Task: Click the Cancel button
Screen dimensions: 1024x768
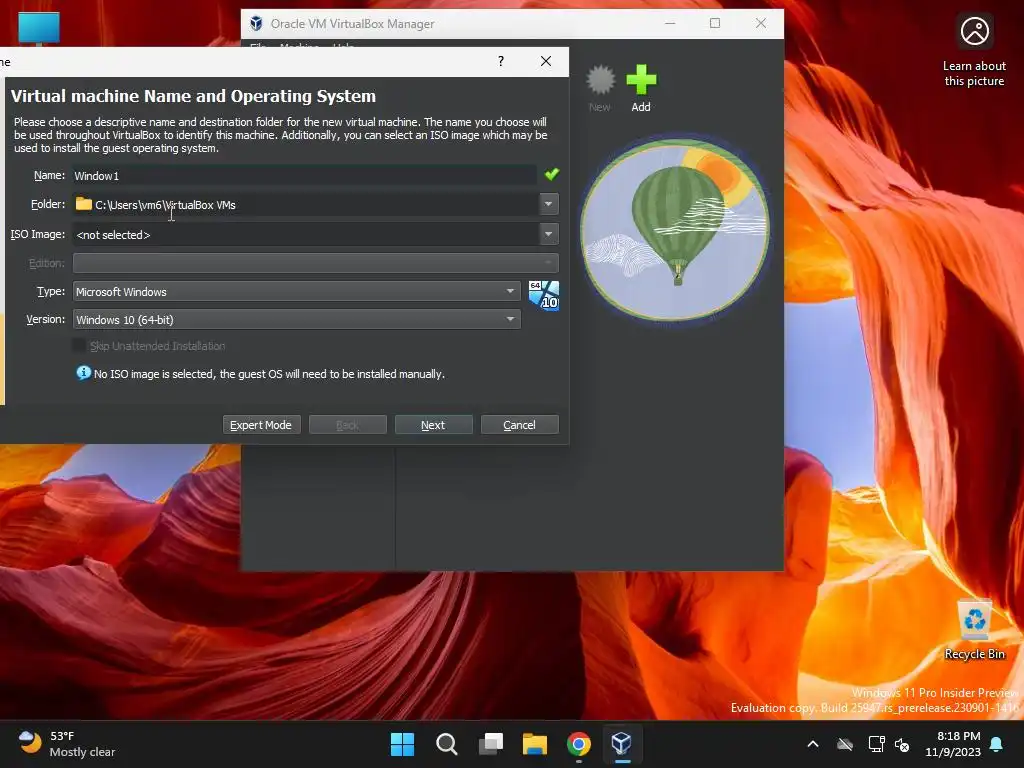Action: tap(519, 424)
